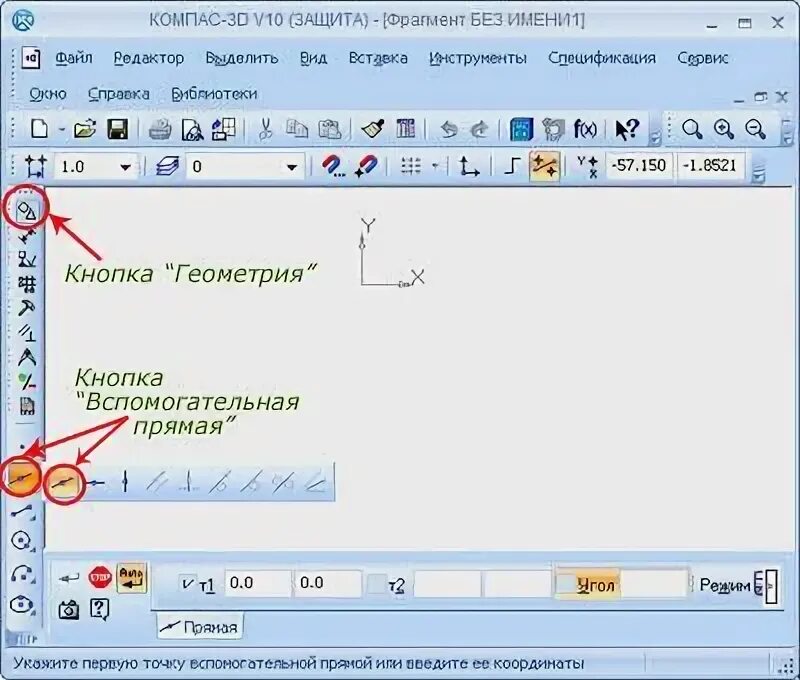Expand the layer 0 dropdown
The image size is (800, 680).
click(x=292, y=167)
